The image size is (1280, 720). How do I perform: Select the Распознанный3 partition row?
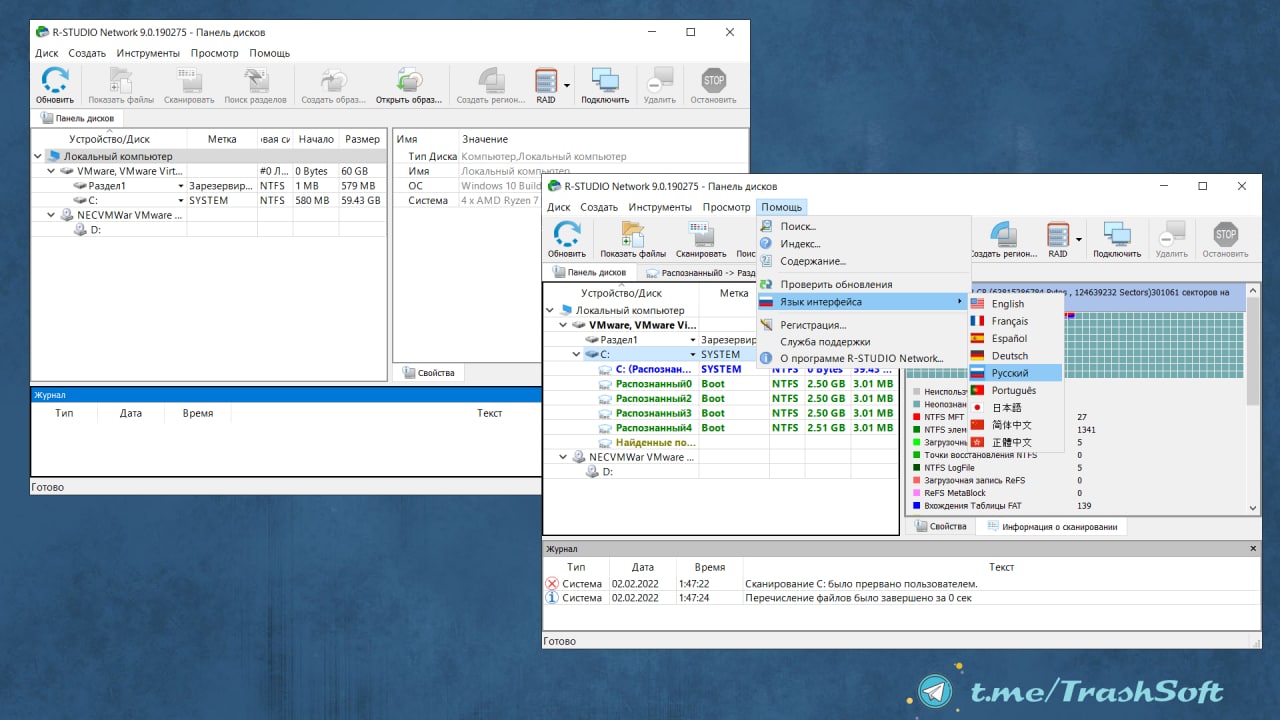[x=653, y=413]
